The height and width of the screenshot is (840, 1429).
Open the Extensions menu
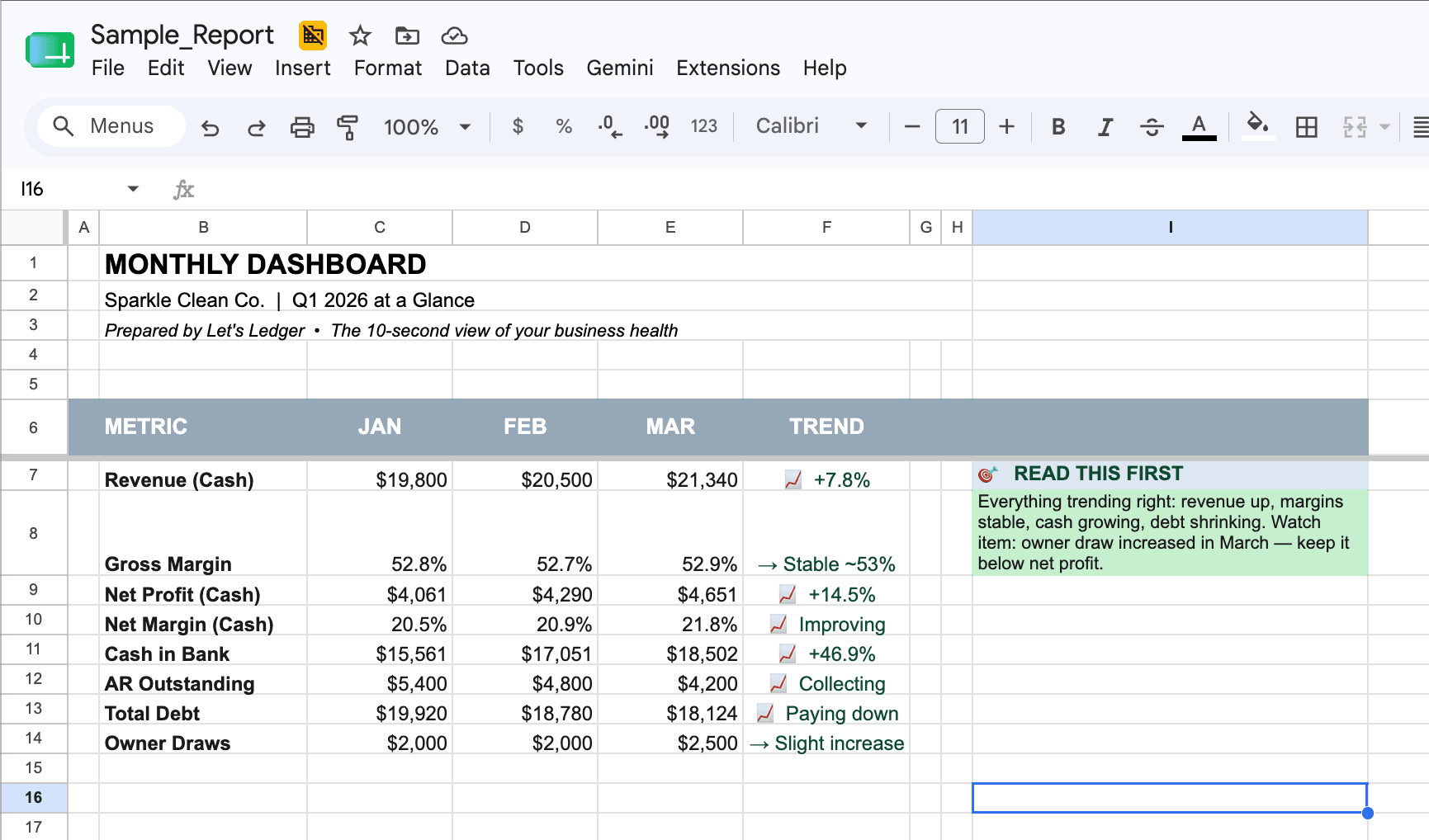click(x=728, y=68)
